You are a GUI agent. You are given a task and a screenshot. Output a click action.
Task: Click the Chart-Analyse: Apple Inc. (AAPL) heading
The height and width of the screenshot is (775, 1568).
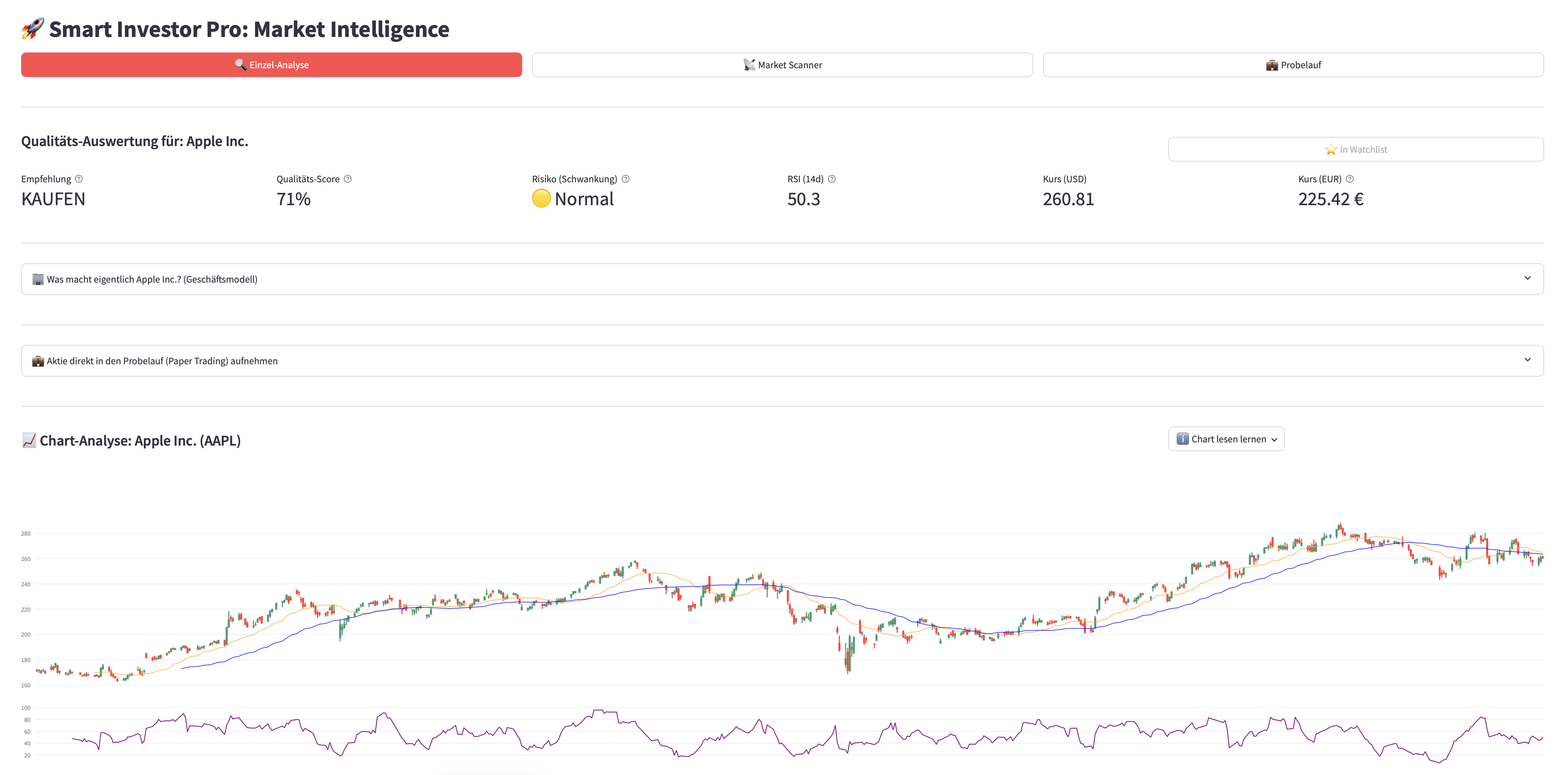click(x=140, y=440)
